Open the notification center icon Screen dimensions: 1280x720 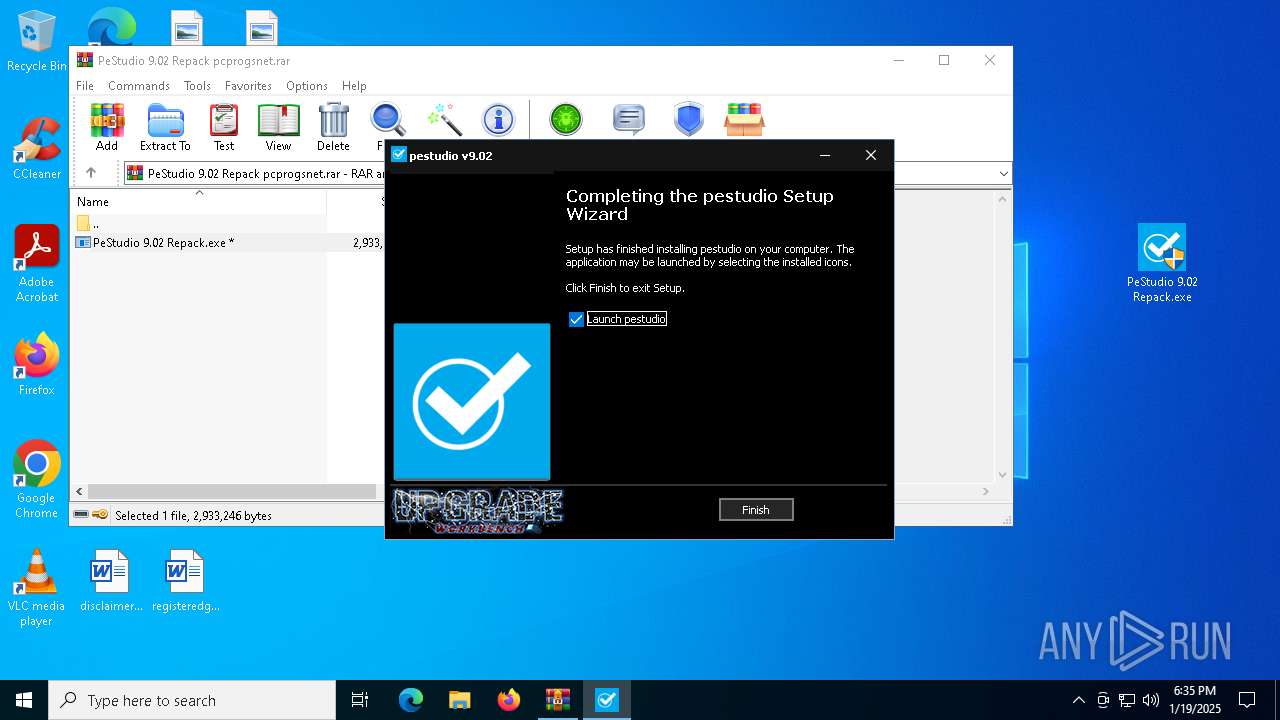coord(1247,700)
